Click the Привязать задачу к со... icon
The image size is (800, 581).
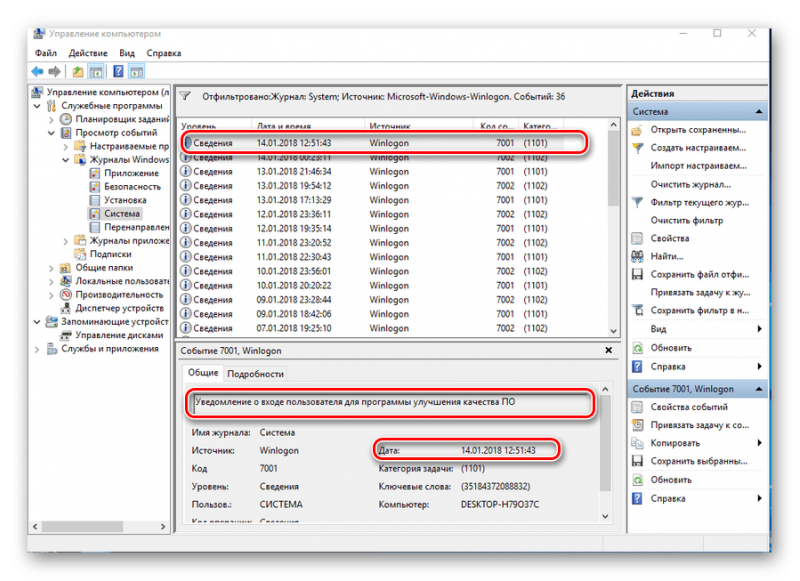click(637, 425)
